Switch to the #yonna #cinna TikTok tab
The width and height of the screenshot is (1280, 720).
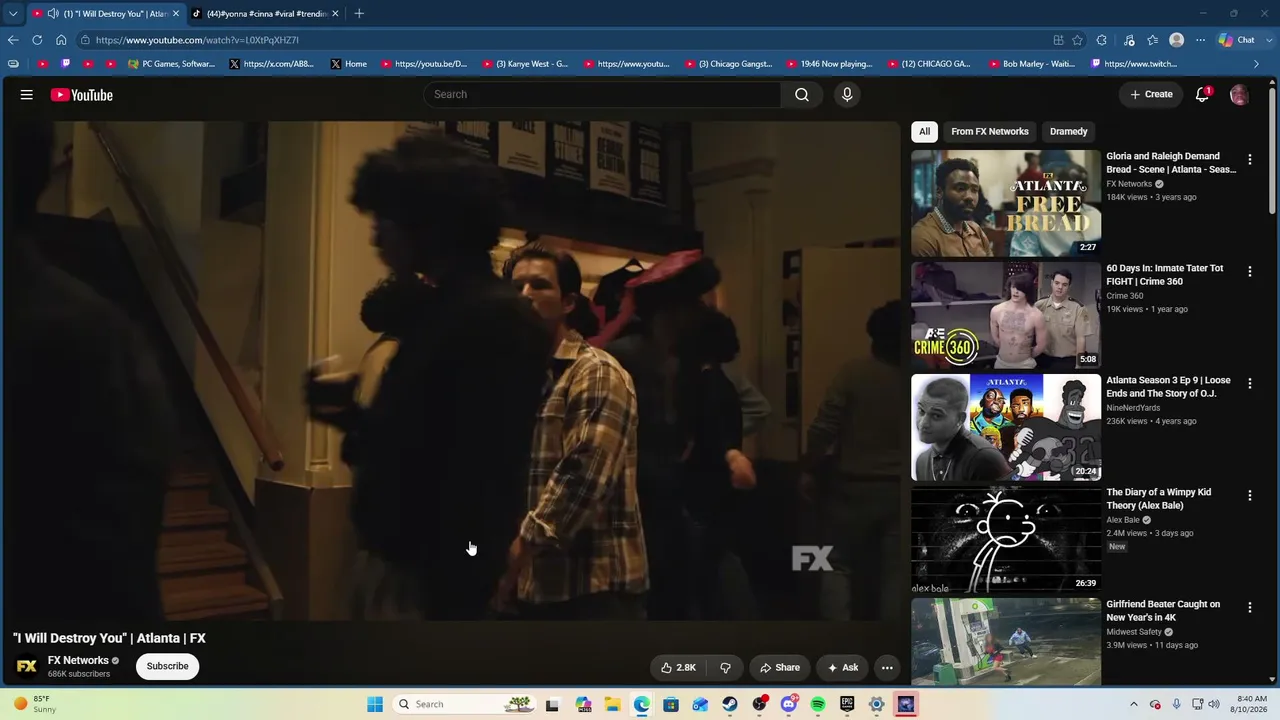pos(266,14)
